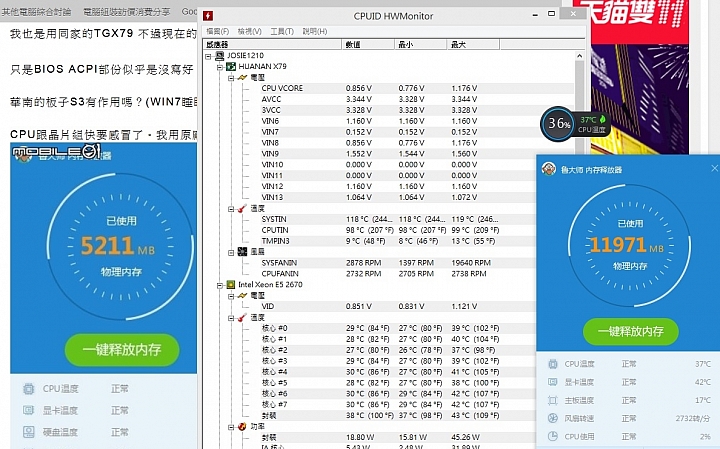The image size is (720, 449).
Task: Click 一键释放内存 in the left panel
Action: coord(122,350)
